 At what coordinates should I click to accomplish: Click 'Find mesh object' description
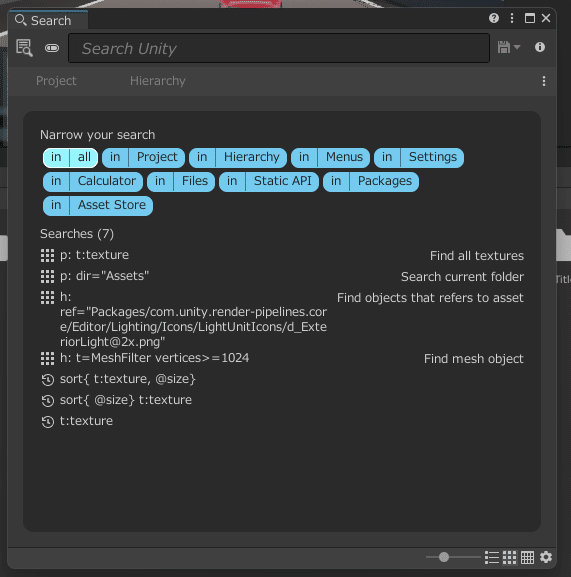pos(474,359)
